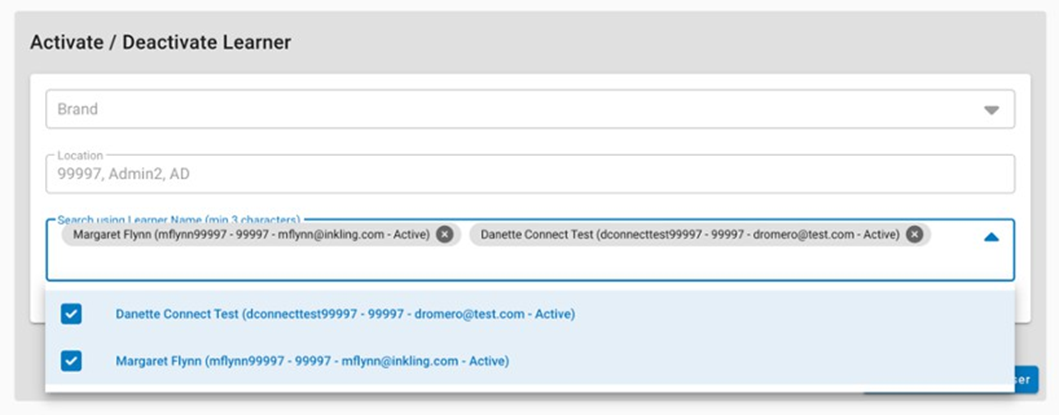Collapse the learner search dropdown arrow
Viewport: 1059px width, 415px height.
[x=991, y=238]
